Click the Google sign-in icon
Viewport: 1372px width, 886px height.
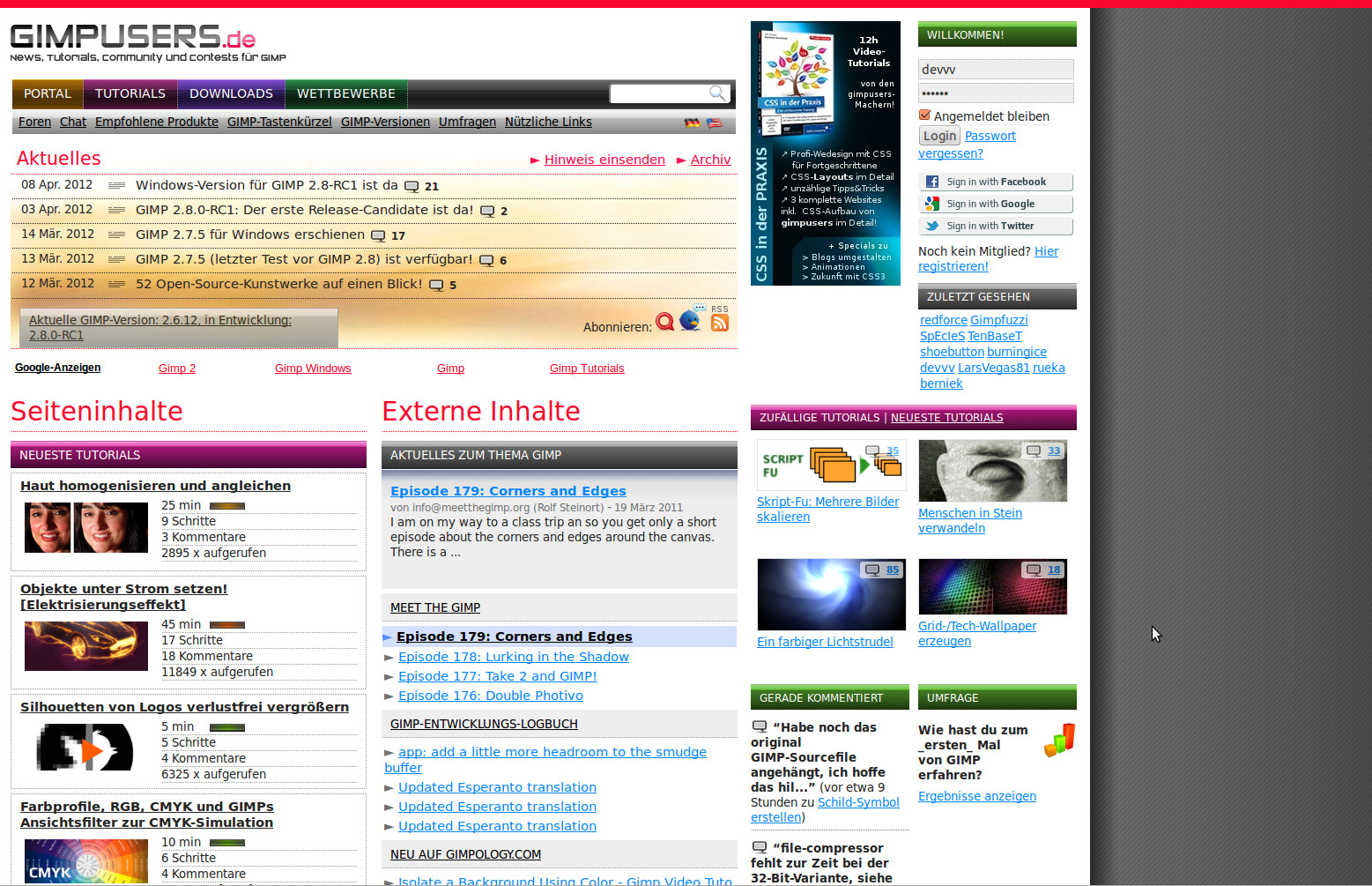(x=932, y=204)
